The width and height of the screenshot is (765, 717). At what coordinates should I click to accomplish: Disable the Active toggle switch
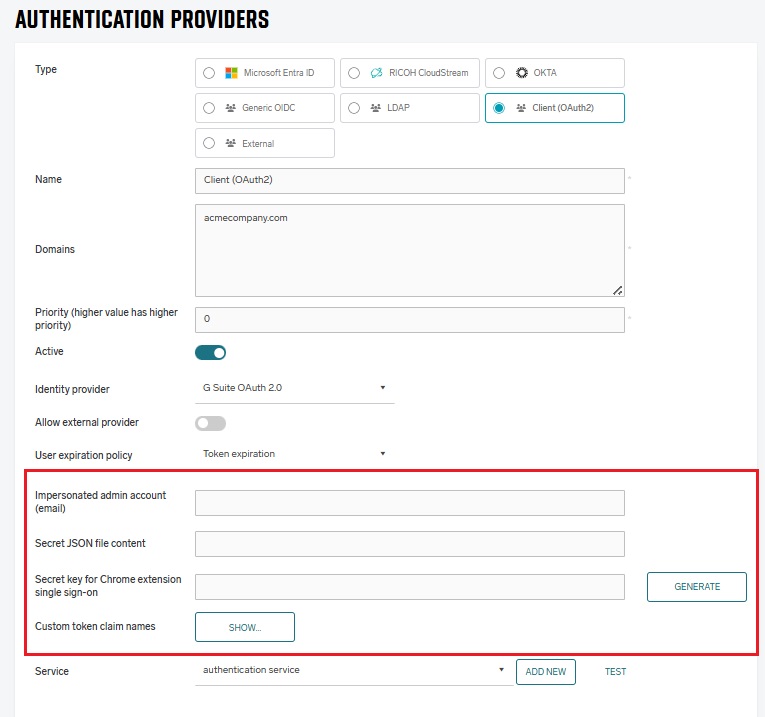pos(211,352)
